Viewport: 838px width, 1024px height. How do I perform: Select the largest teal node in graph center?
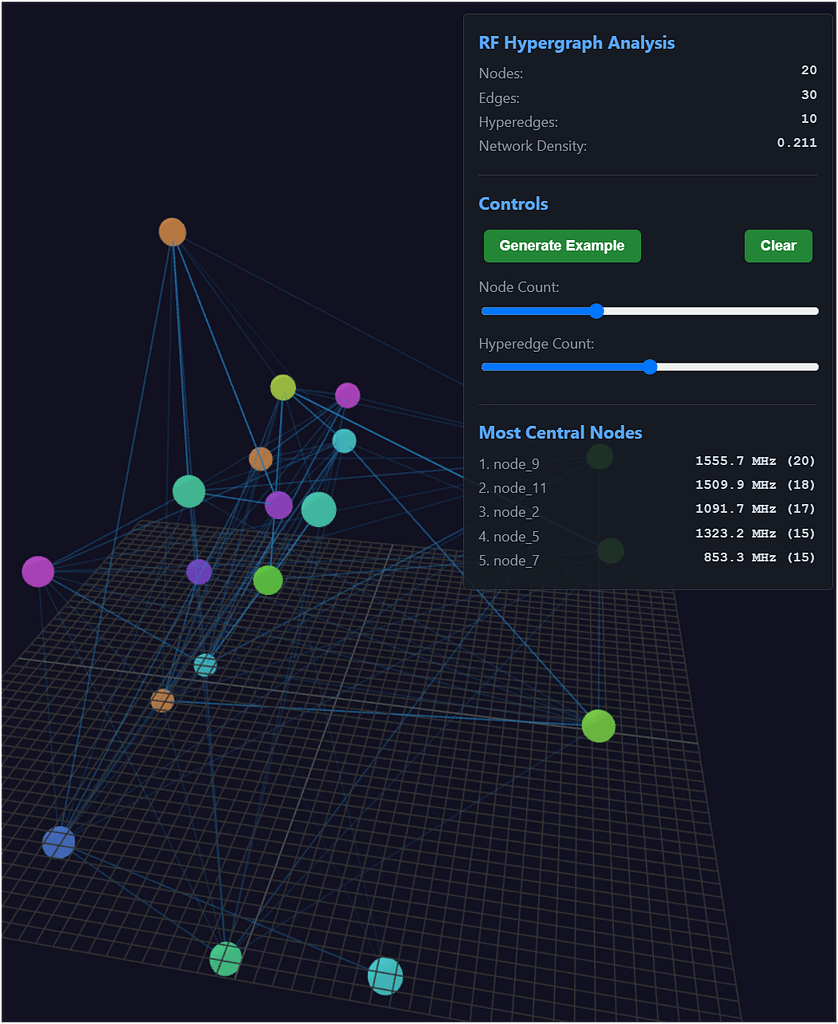(319, 509)
